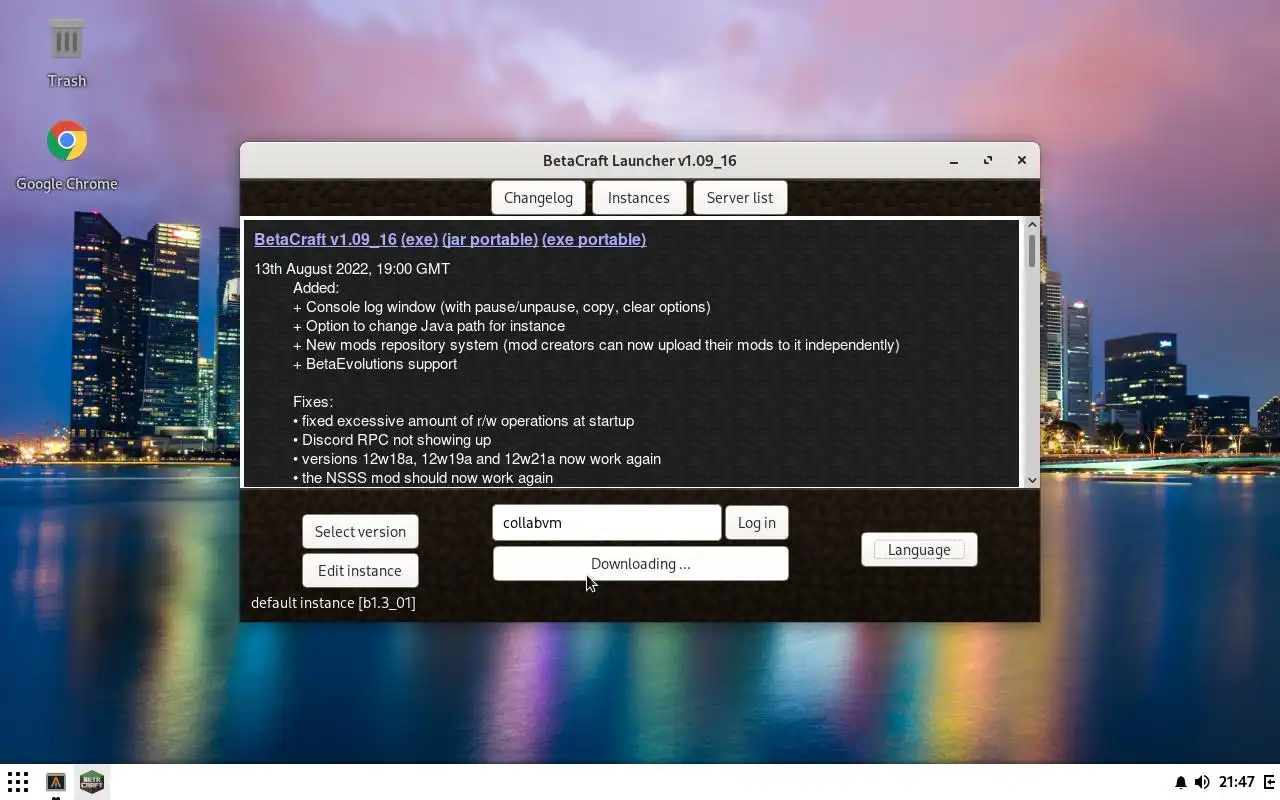
Task: Click the Downloading ... button
Action: coord(640,563)
